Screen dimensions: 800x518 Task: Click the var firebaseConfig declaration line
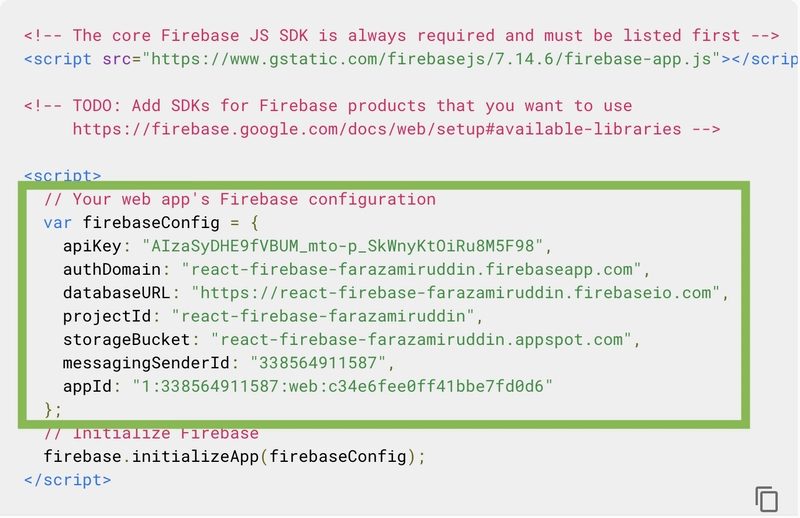tap(151, 223)
